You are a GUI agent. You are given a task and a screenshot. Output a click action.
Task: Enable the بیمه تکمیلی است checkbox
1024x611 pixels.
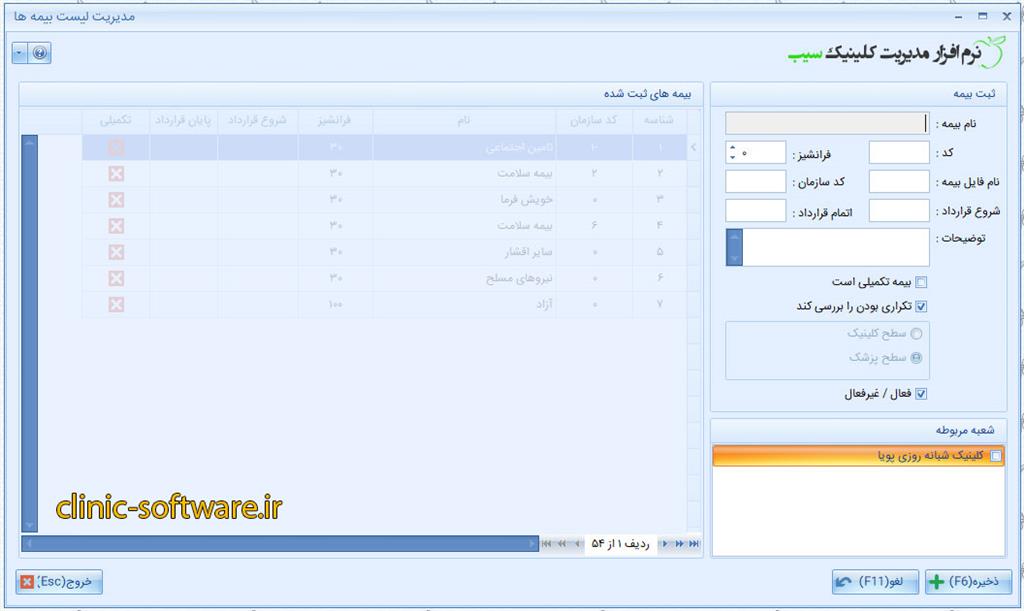[921, 282]
